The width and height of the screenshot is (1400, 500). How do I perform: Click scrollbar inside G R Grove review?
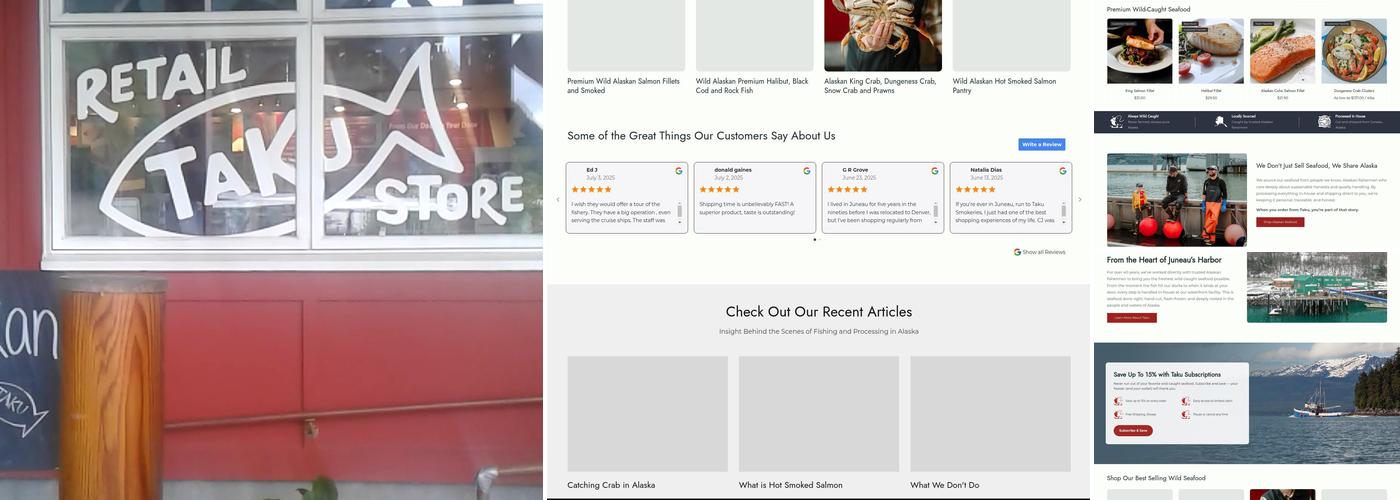click(936, 212)
